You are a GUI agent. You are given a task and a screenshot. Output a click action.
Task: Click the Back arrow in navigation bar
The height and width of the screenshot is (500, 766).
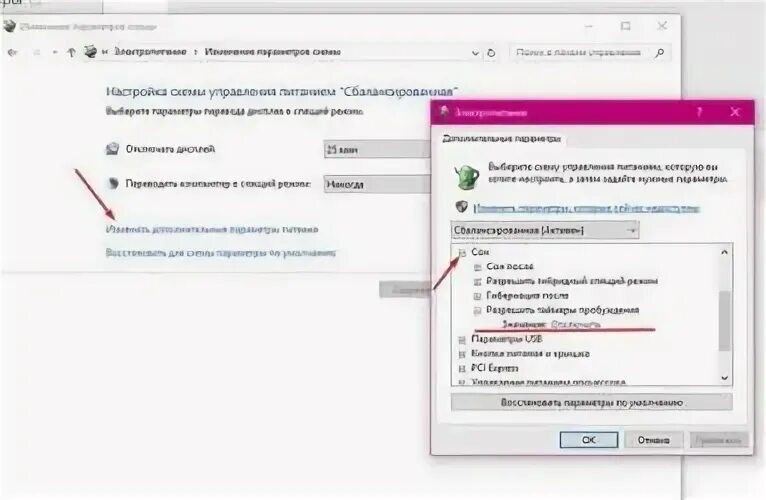[x=13, y=52]
